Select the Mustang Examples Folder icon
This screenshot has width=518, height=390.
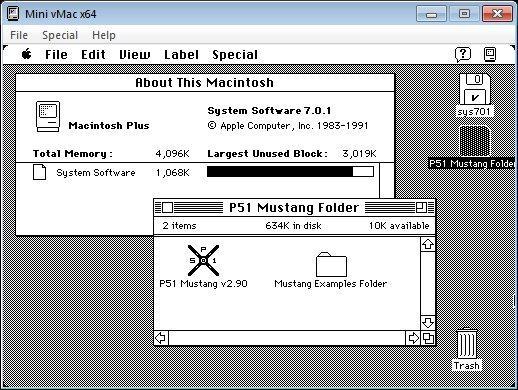pos(331,264)
